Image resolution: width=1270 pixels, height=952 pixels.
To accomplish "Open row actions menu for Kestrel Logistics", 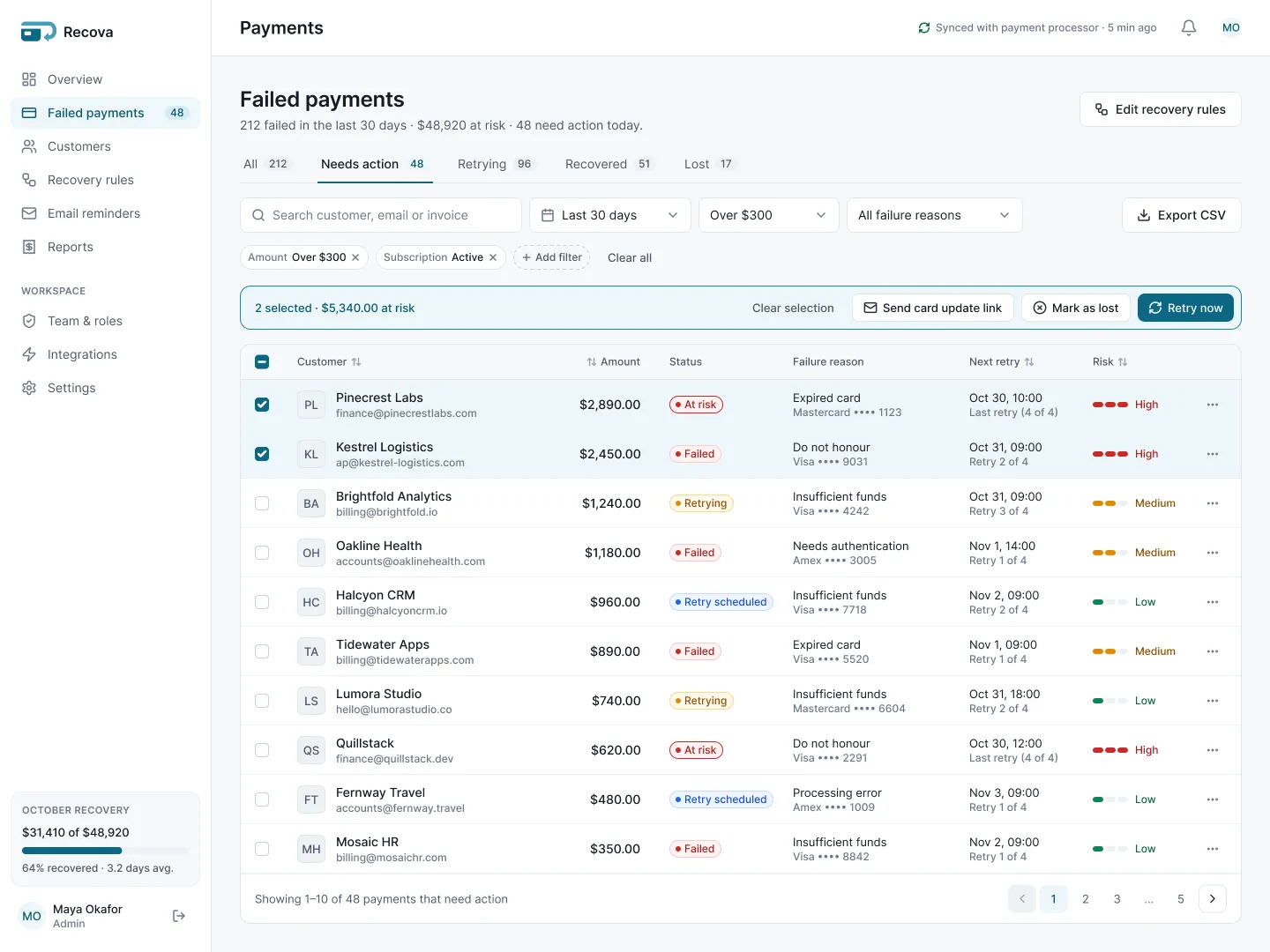I will pos(1213,454).
